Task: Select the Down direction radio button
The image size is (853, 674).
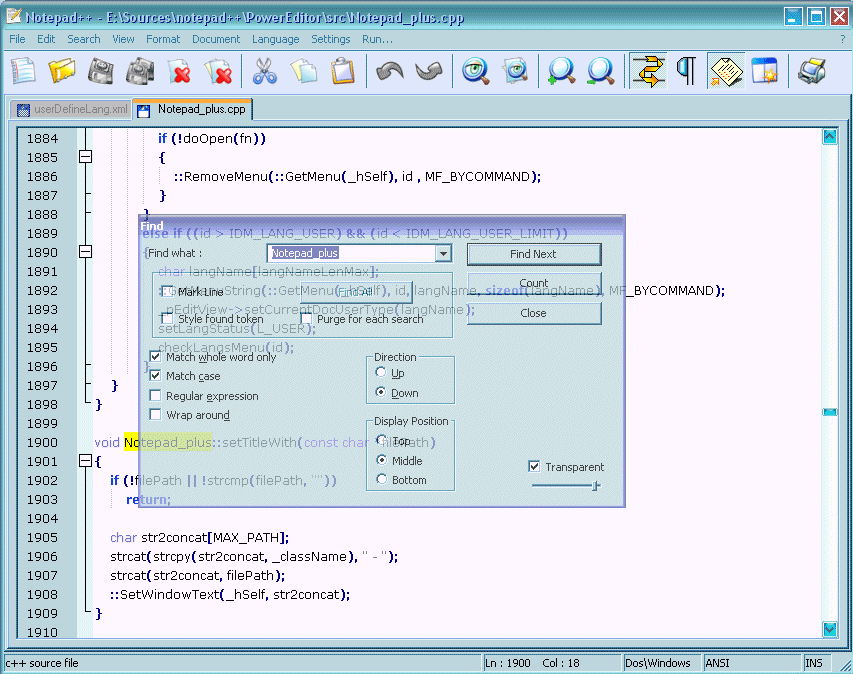Action: 381,392
